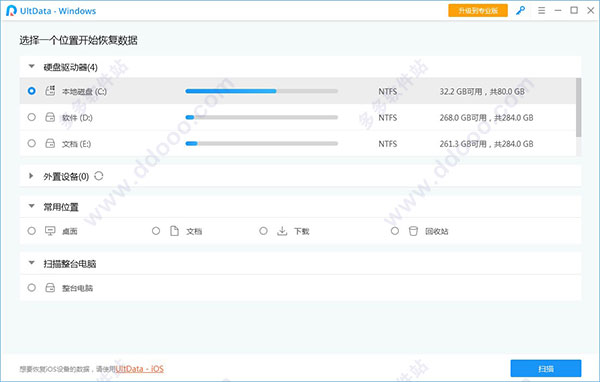Click the orange upgrade to pro button
Viewport: 600px width, 382px height.
pos(478,11)
